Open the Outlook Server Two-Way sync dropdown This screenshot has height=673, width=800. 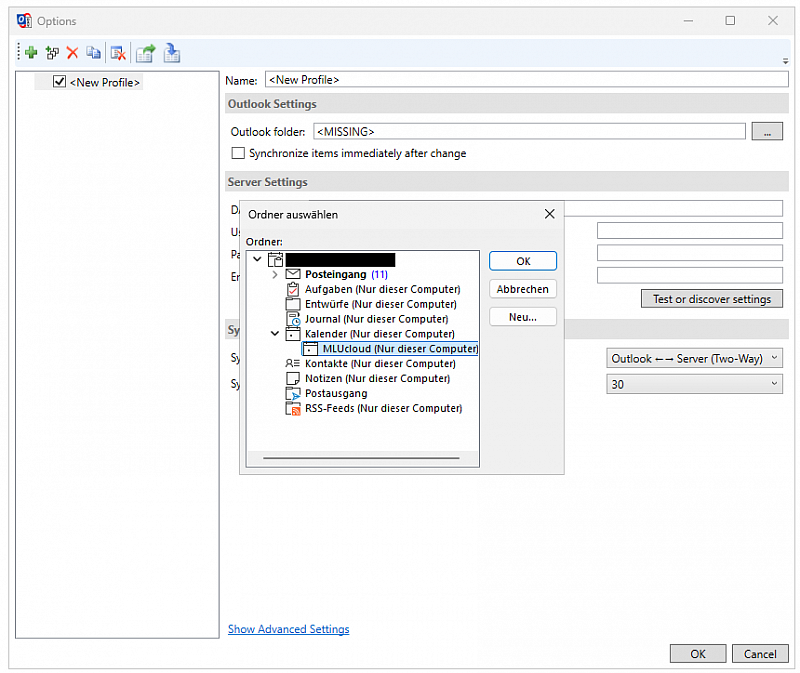(695, 358)
